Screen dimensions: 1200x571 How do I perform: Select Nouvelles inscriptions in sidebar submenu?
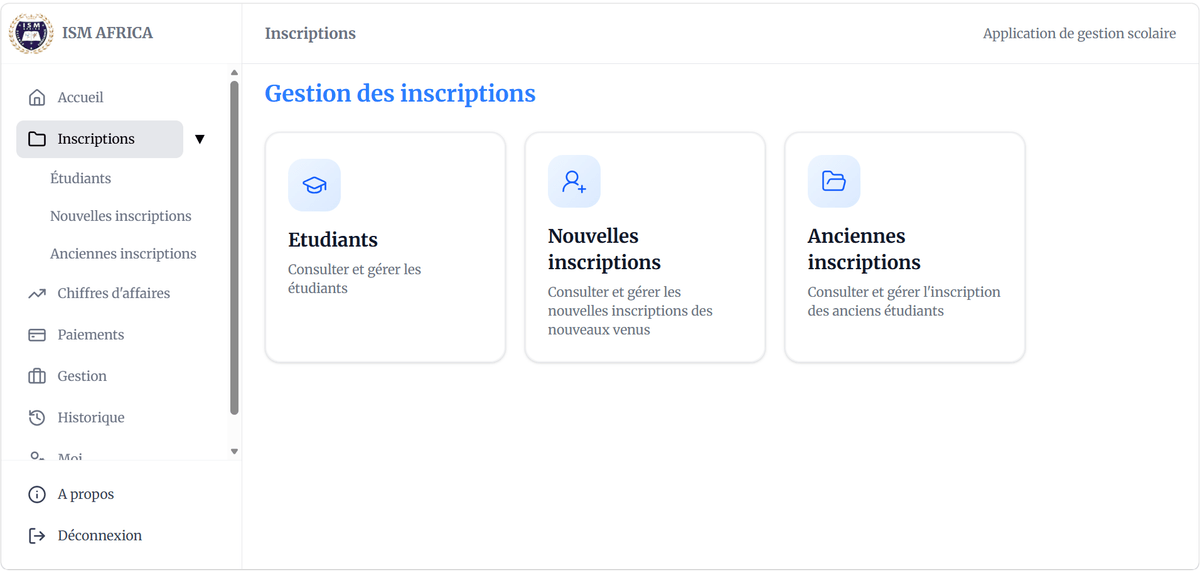tap(121, 216)
